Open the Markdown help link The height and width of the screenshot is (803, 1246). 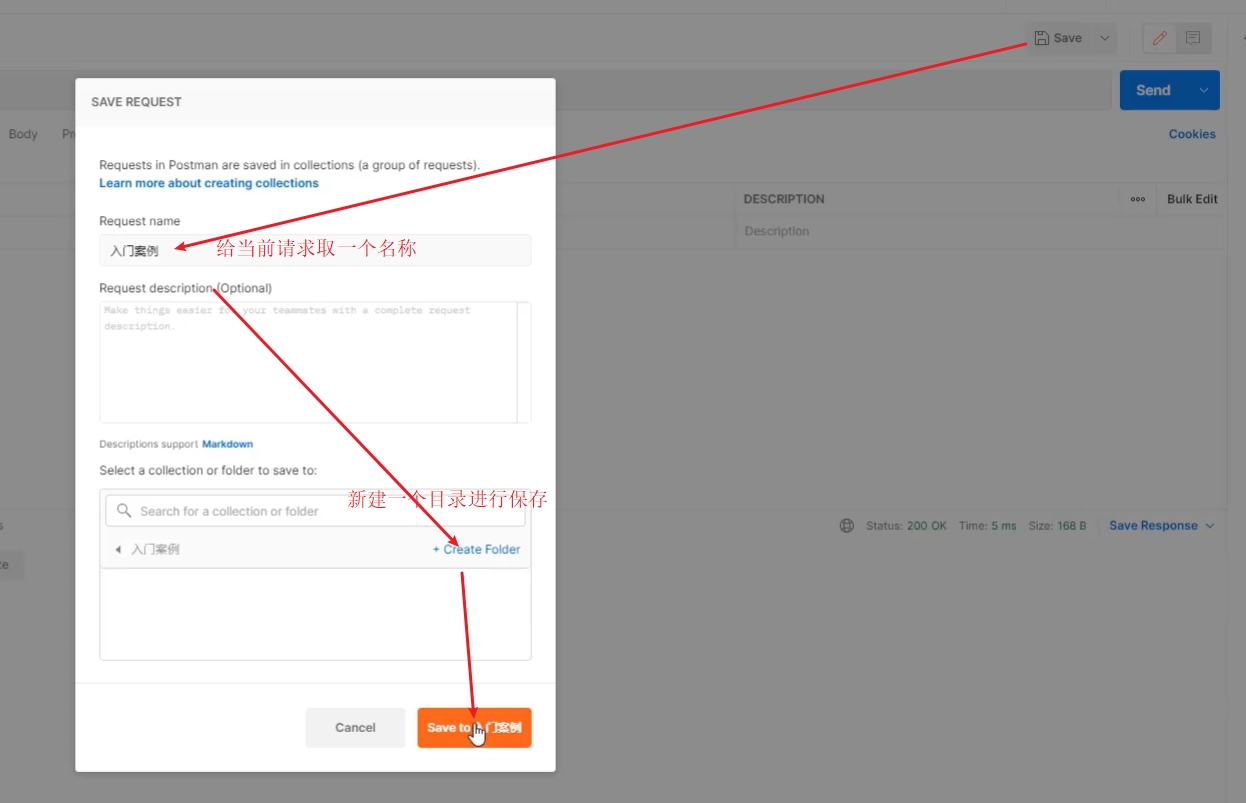(227, 444)
